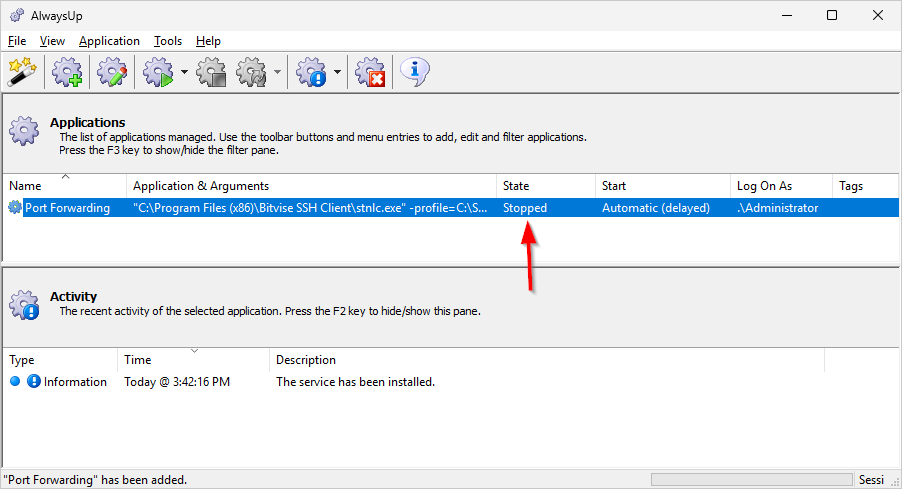902x489 pixels.
Task: Click the status bar progress bar
Action: click(x=751, y=479)
